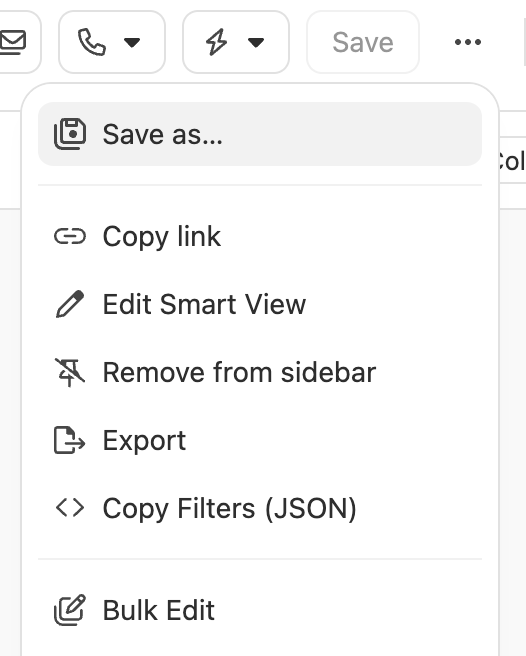The image size is (526, 656).
Task: Click the export file arrow icon
Action: (x=70, y=440)
